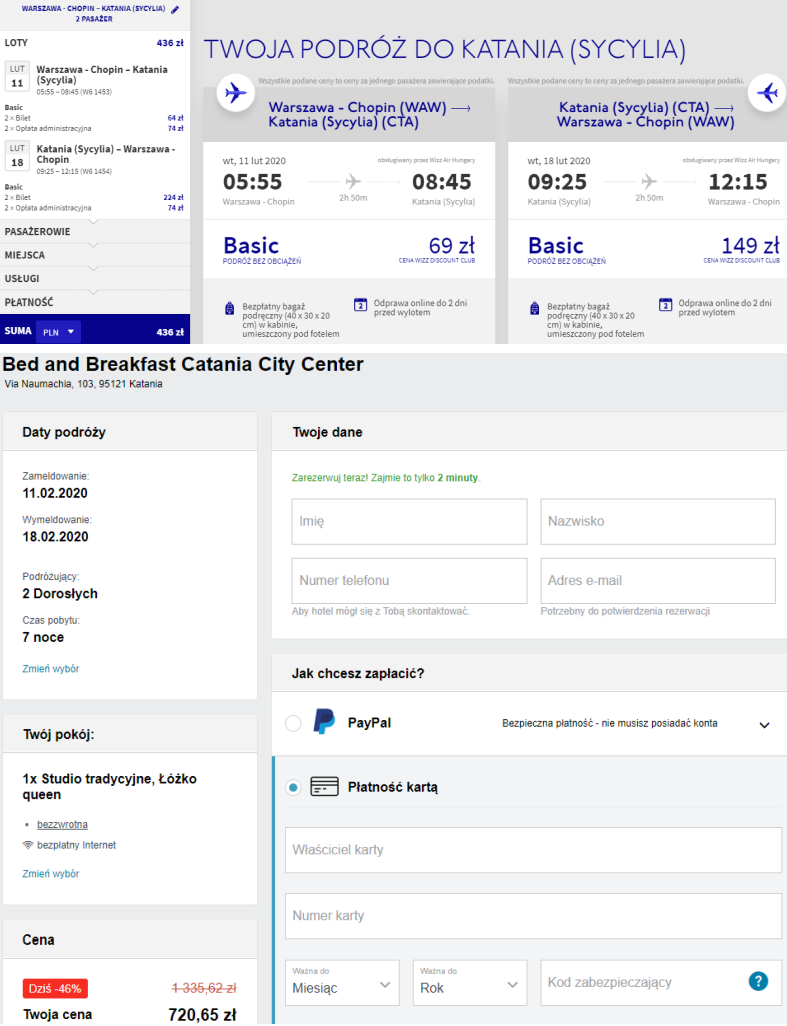Click the check-in date 11.02.2020

(x=55, y=493)
